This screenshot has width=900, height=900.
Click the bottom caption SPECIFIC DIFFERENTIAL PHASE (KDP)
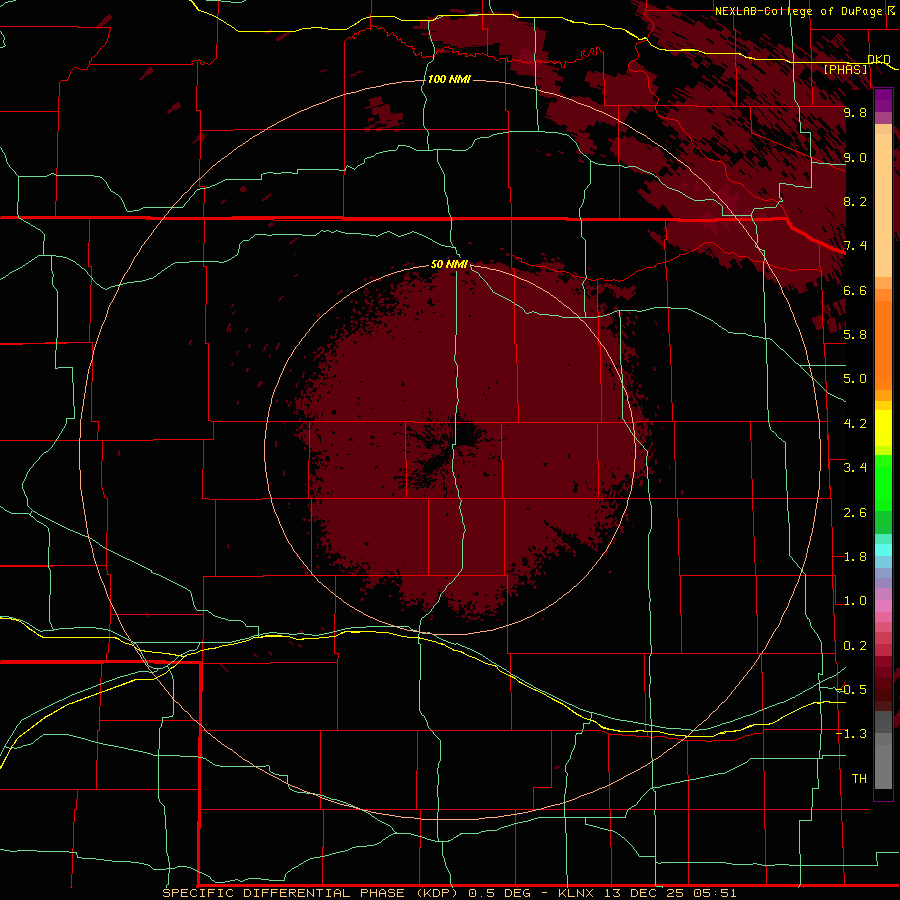tap(309, 893)
